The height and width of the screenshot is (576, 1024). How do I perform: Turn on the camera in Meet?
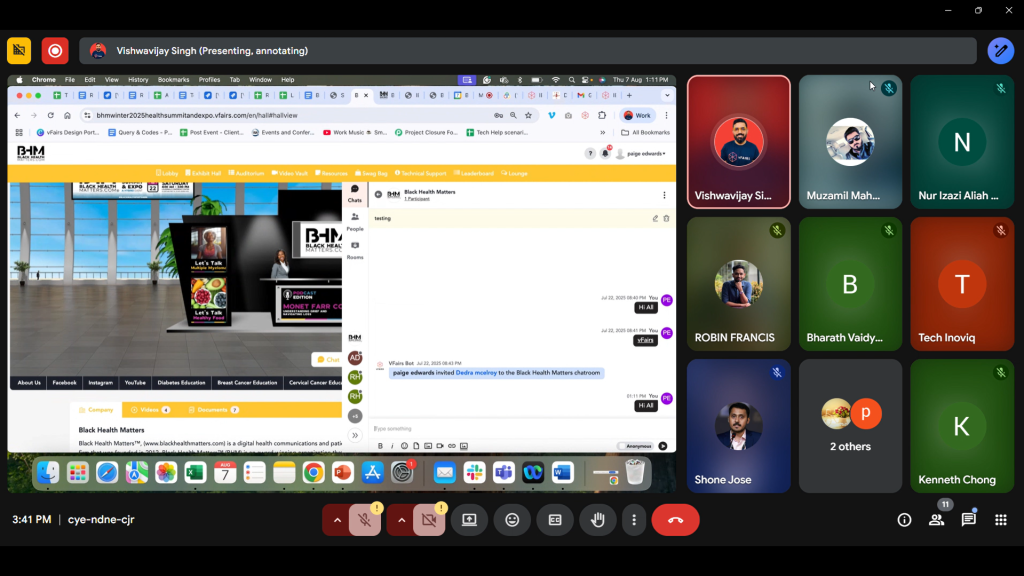(429, 520)
